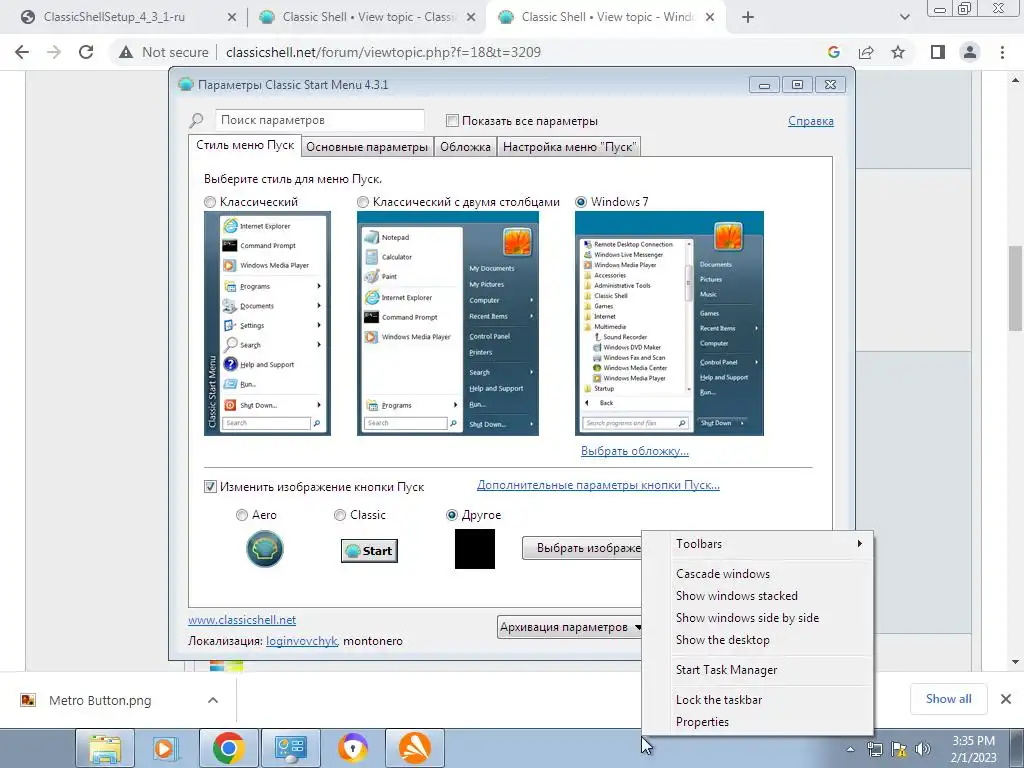Screen dimensions: 1024x768
Task: Open the Основные параметры tab
Action: (367, 147)
